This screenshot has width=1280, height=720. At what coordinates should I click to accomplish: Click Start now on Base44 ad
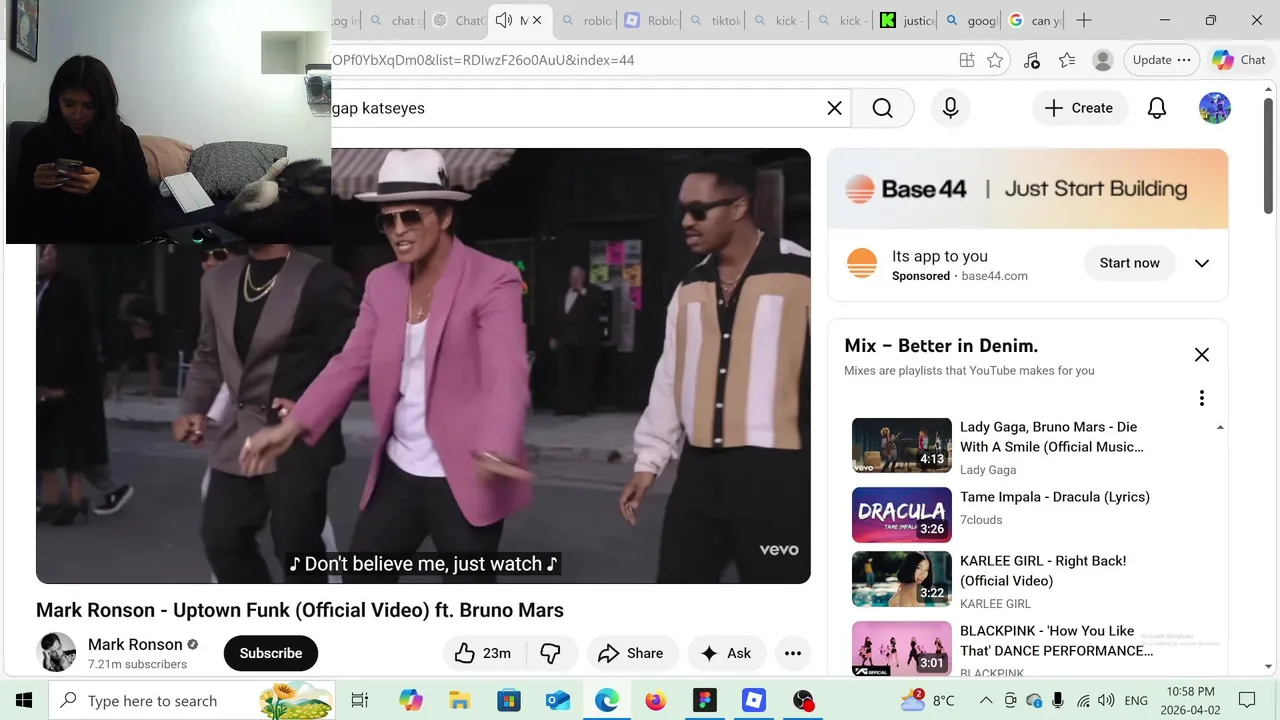pos(1129,263)
